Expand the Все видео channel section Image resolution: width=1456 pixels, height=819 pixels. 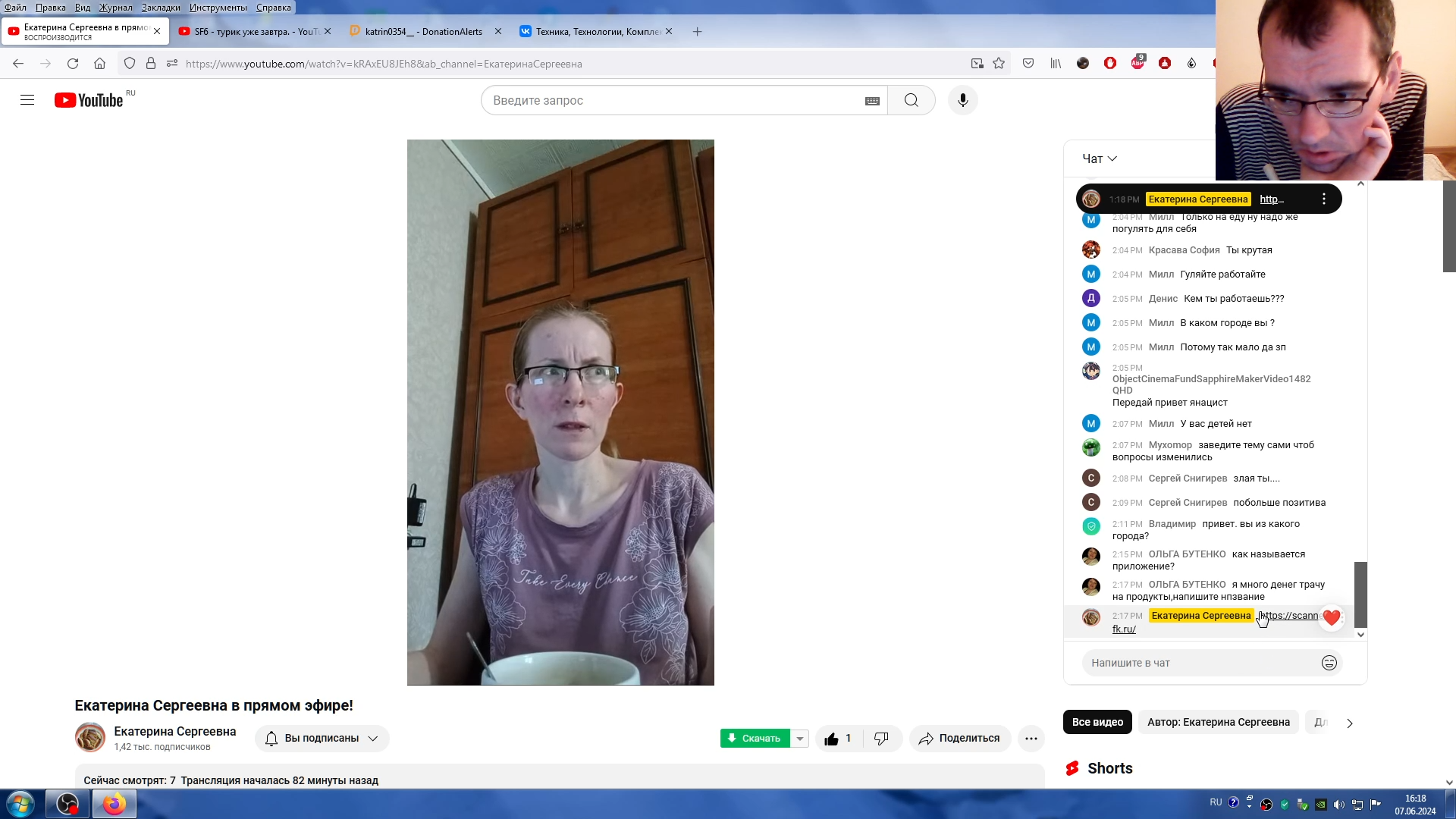(1098, 721)
